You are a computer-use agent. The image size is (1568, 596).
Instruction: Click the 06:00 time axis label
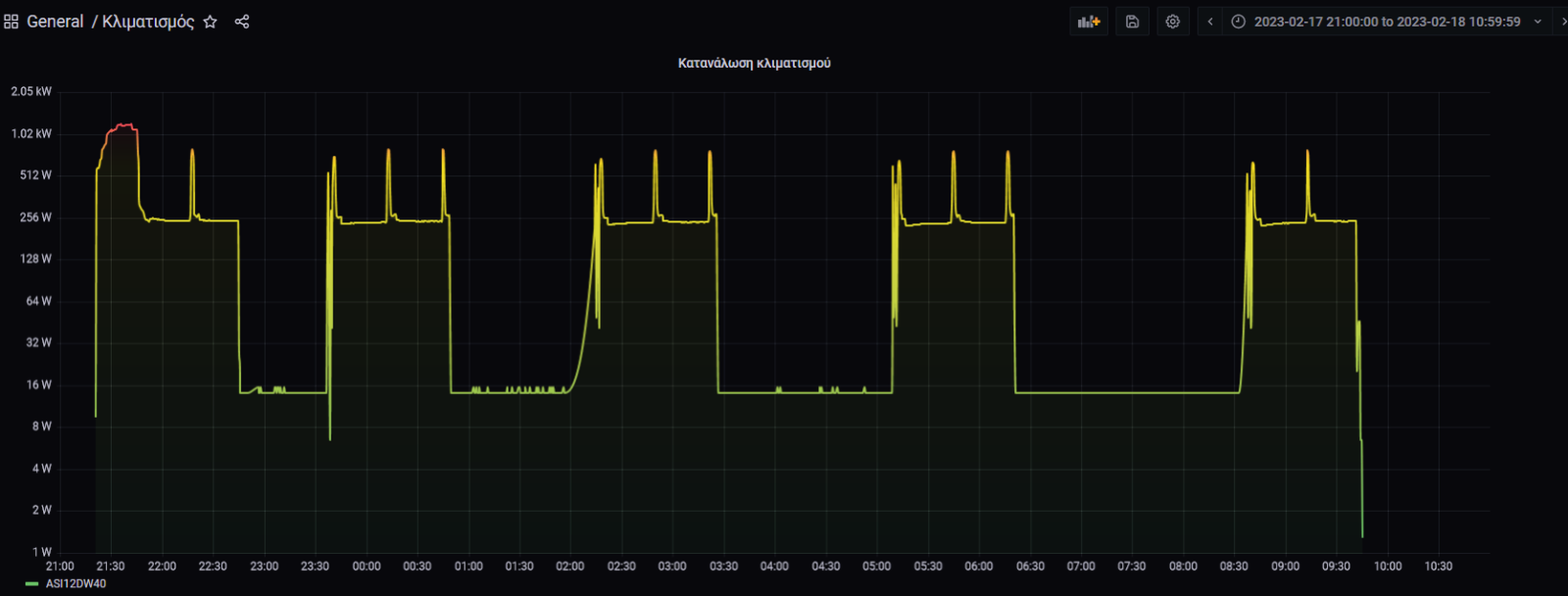pyautogui.click(x=979, y=567)
